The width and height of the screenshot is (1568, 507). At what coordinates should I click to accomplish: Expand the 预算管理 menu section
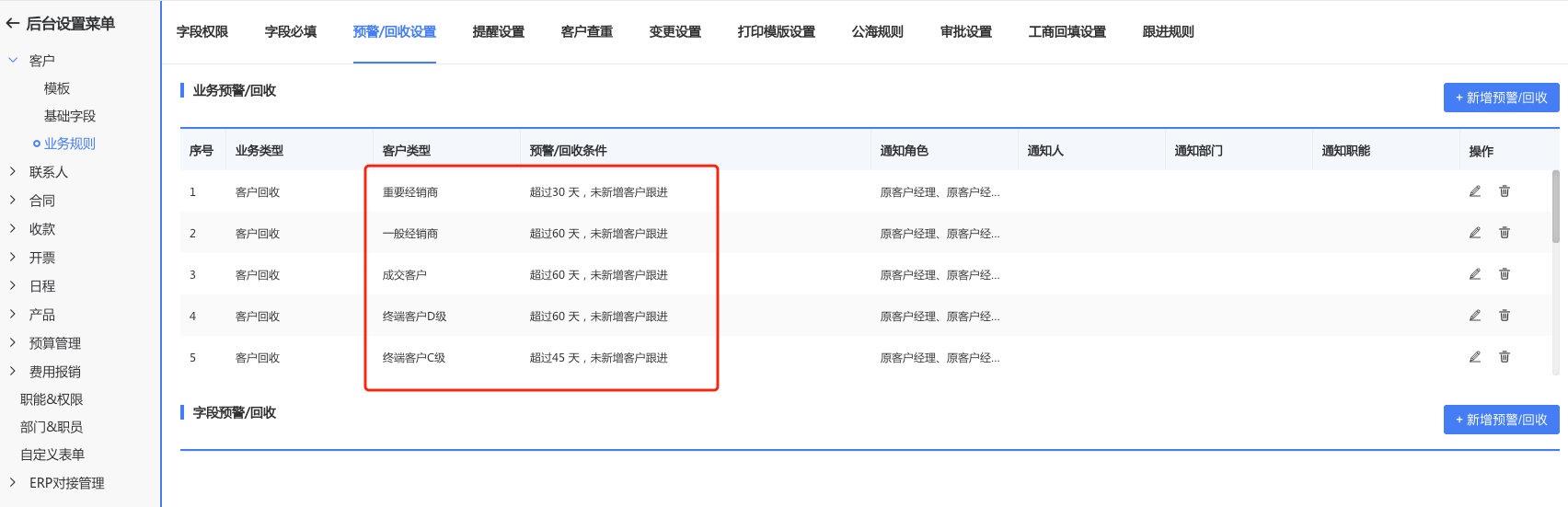[x=13, y=343]
